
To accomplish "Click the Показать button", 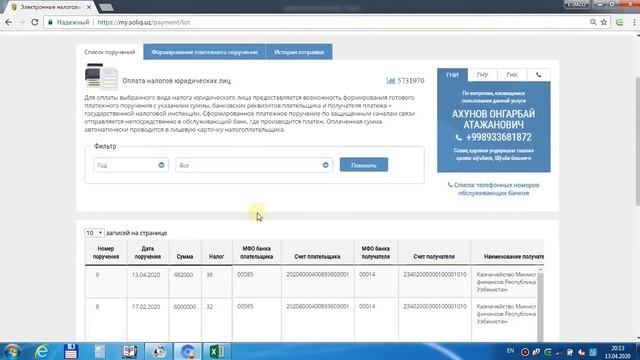I will [364, 165].
